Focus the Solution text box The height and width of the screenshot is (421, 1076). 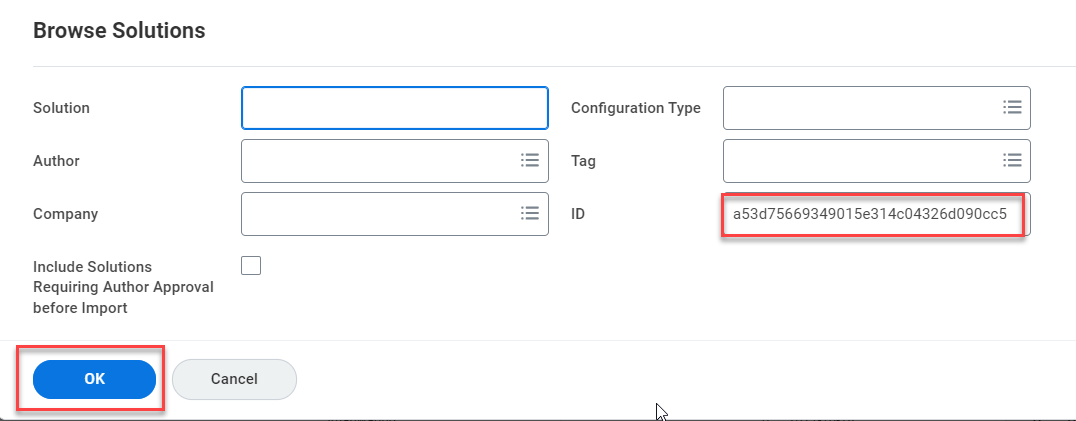394,107
